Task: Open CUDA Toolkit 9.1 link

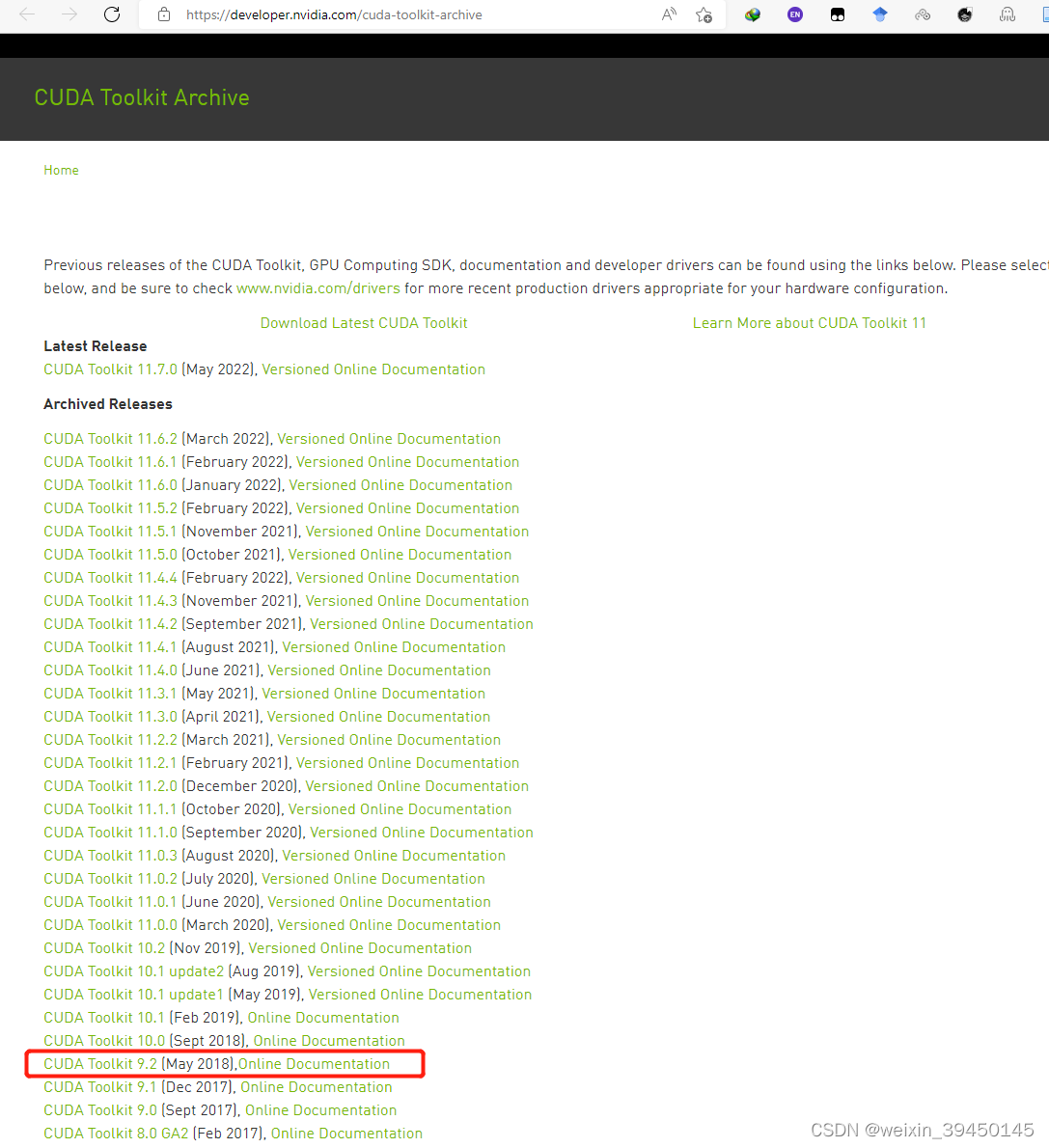Action: pos(100,1087)
